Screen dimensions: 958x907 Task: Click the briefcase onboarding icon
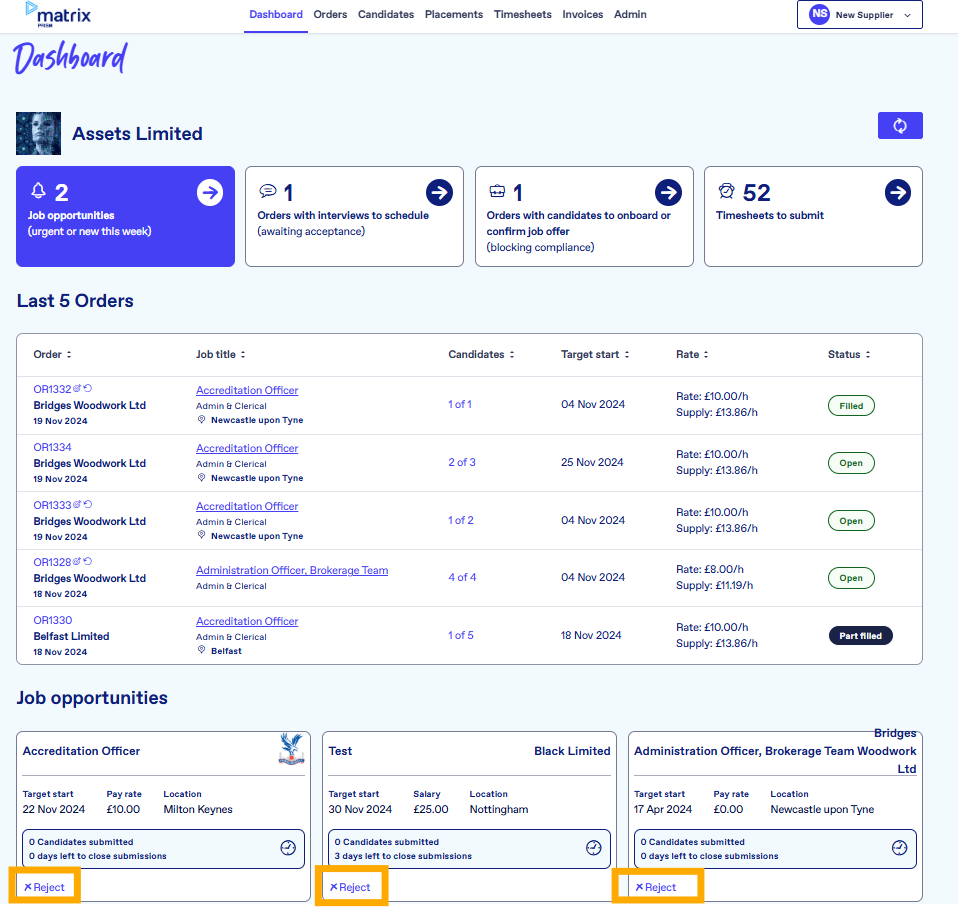click(497, 191)
